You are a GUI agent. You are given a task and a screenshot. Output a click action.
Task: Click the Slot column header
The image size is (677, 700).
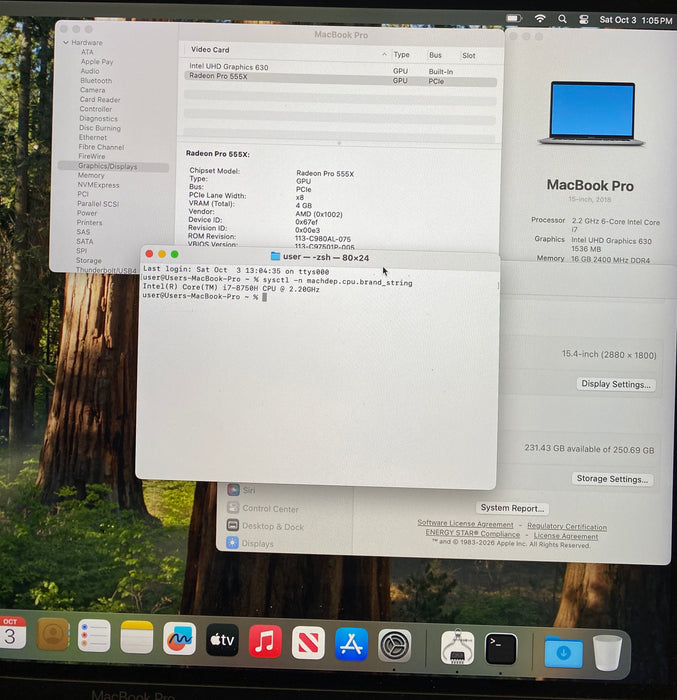point(468,55)
